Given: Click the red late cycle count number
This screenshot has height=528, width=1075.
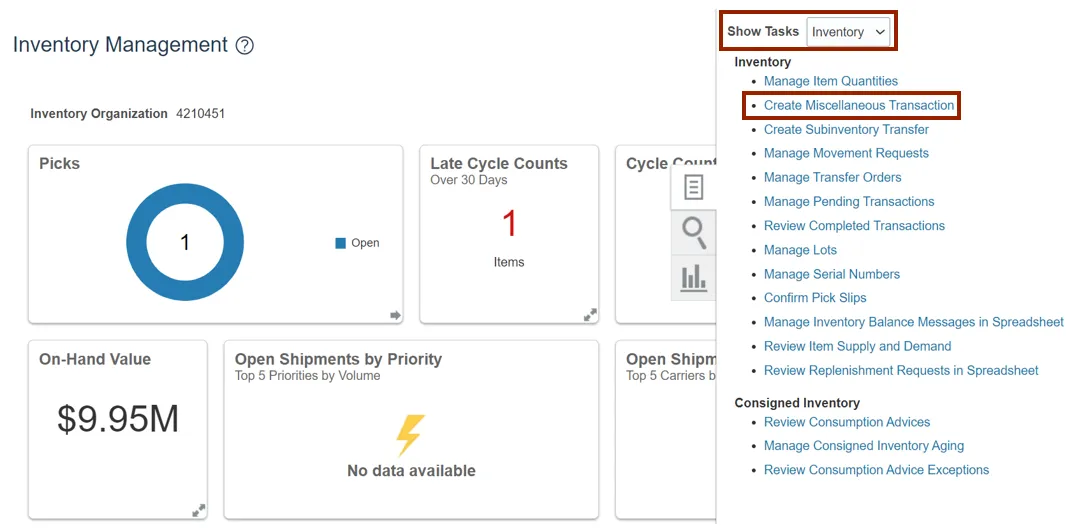Looking at the screenshot, I should pyautogui.click(x=509, y=223).
